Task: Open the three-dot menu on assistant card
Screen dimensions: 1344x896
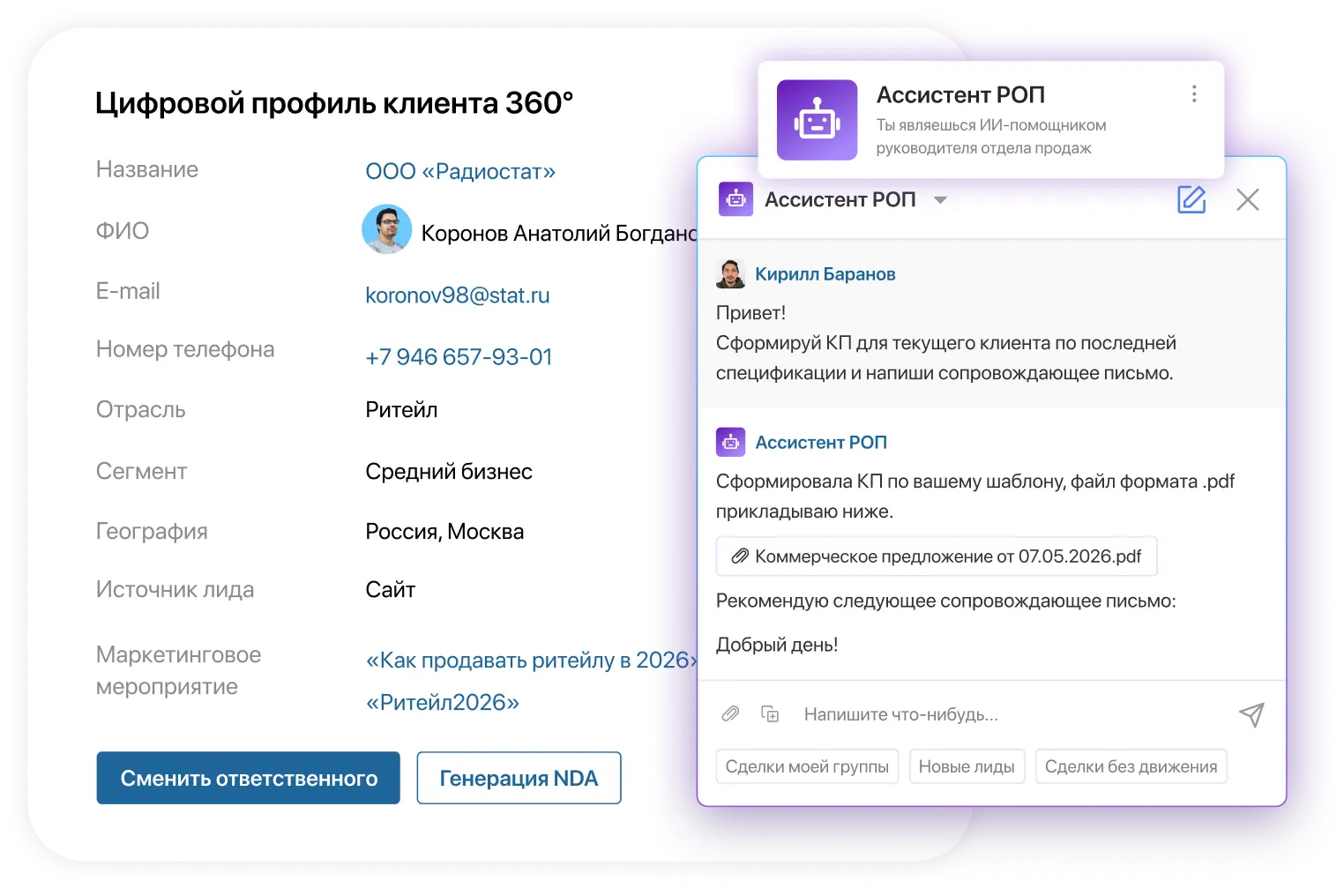Action: [1194, 93]
